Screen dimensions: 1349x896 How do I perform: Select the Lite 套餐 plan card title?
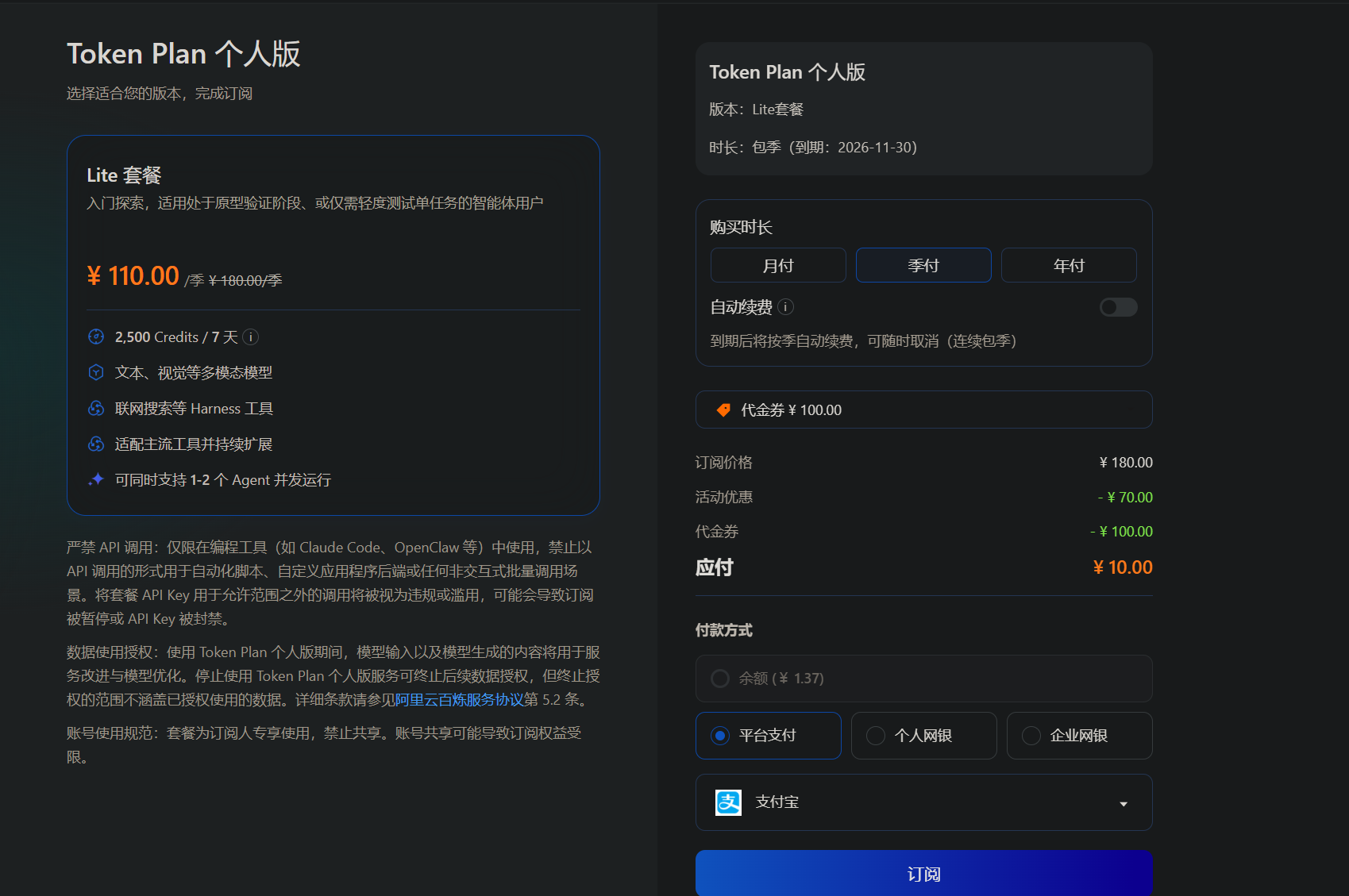[124, 175]
